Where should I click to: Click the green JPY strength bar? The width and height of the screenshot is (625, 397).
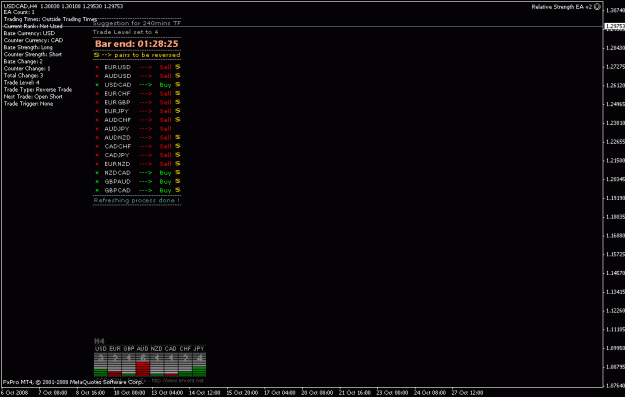pos(199,371)
